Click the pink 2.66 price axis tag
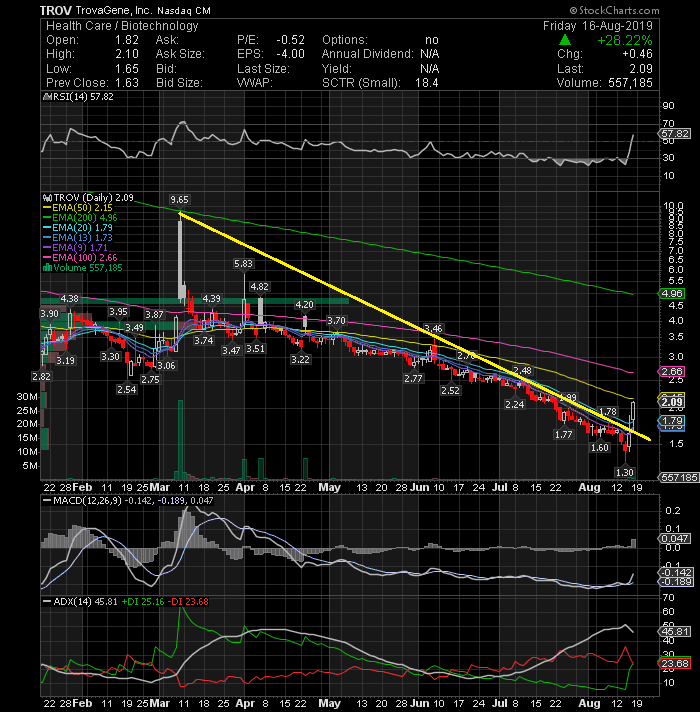700x712 pixels. [x=672, y=371]
